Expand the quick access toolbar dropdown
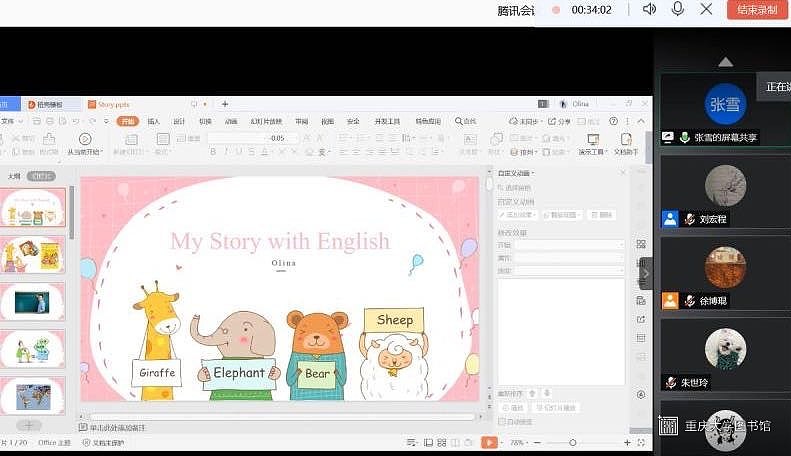 tap(106, 121)
